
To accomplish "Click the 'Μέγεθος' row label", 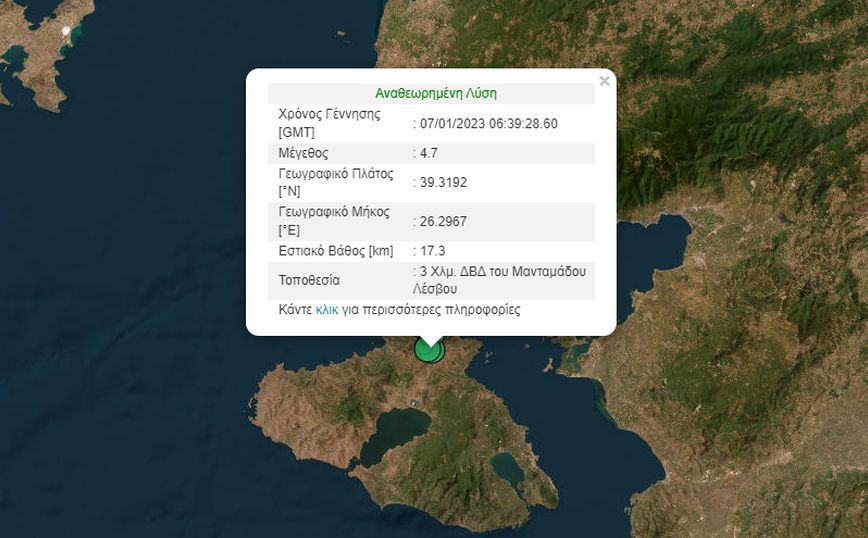I will (303, 153).
